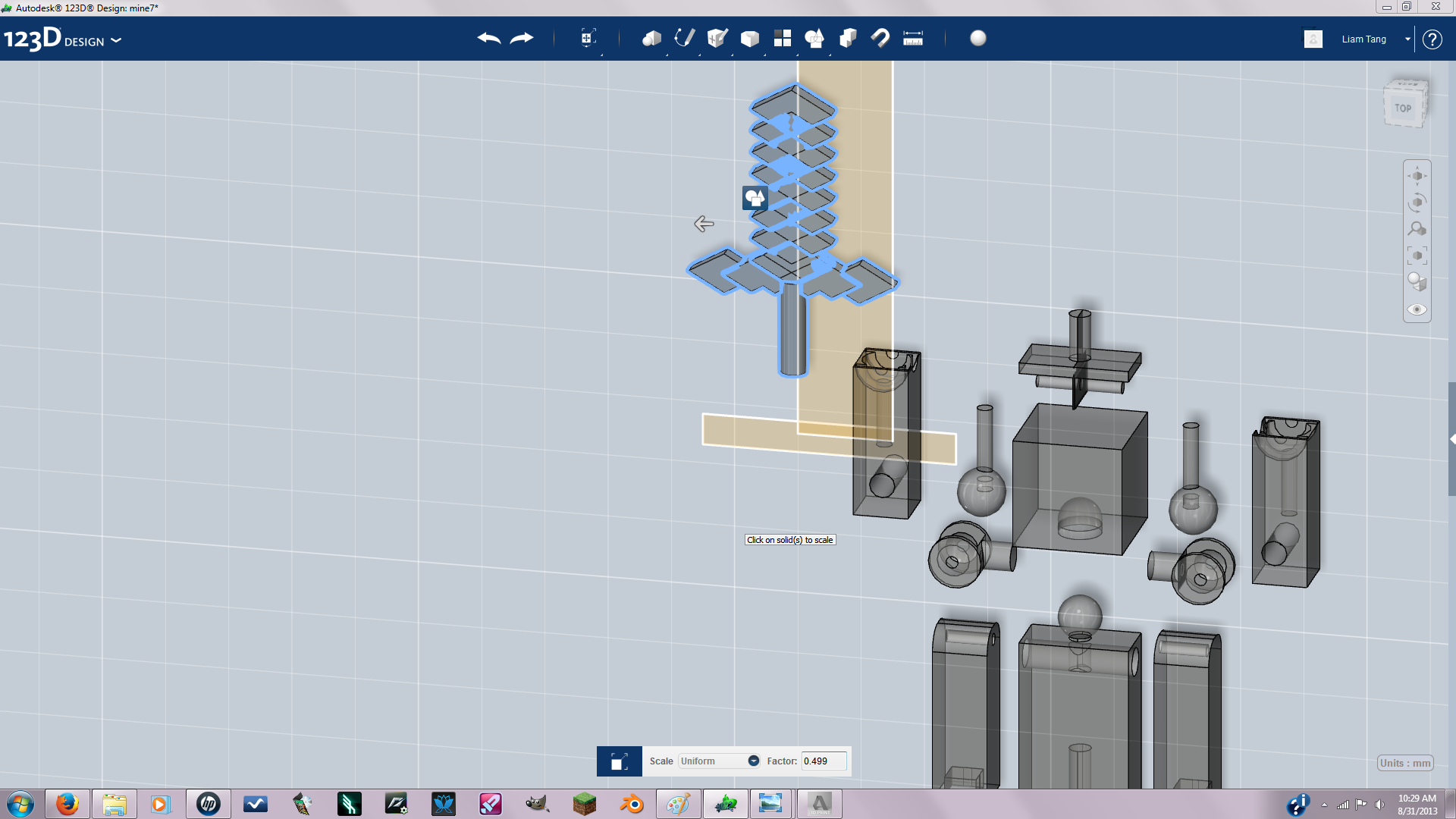The width and height of the screenshot is (1456, 819).
Task: Toggle the show/hide eye icon
Action: pos(1417,309)
